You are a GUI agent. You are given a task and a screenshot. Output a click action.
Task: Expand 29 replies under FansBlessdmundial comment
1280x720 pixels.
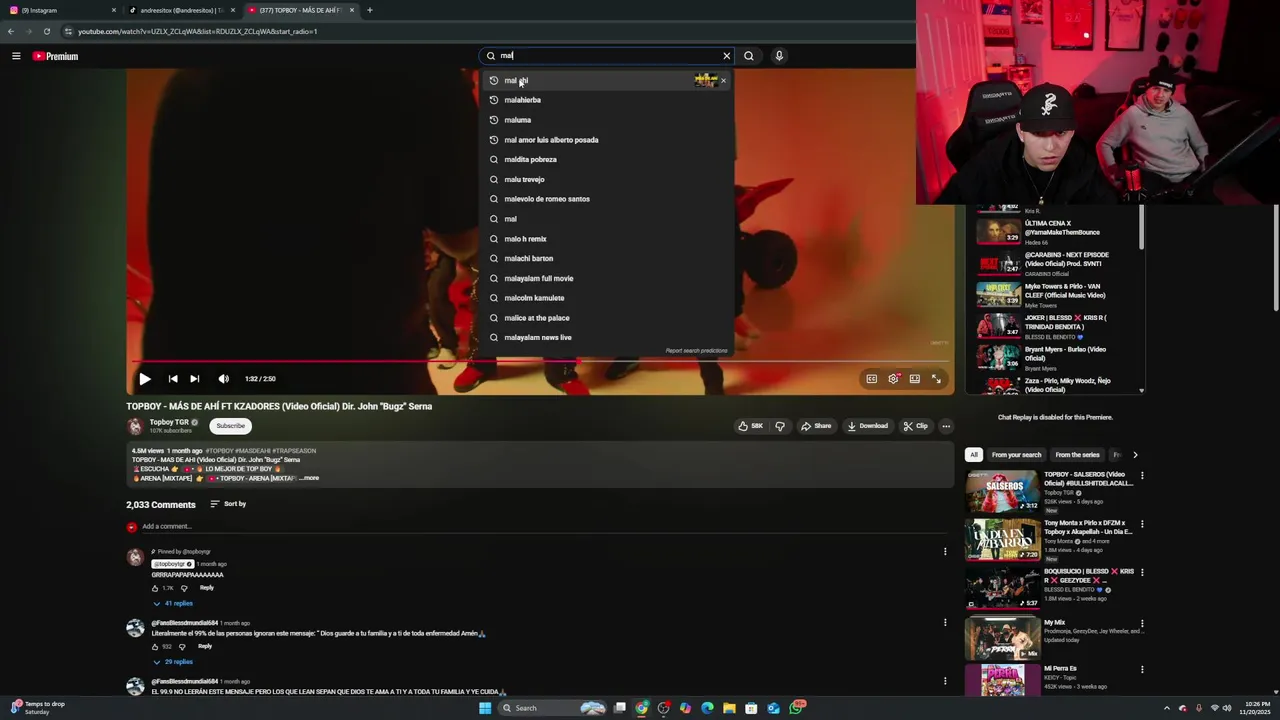[x=173, y=662]
